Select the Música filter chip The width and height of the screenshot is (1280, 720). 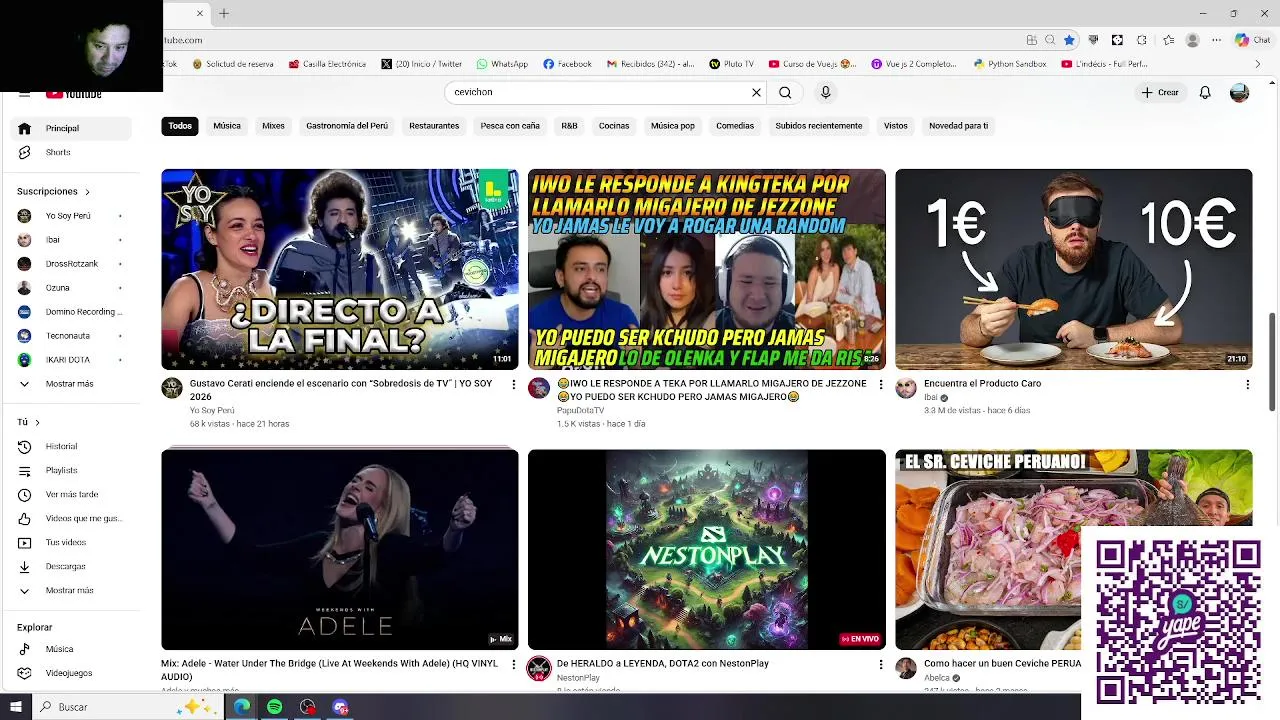pos(227,126)
